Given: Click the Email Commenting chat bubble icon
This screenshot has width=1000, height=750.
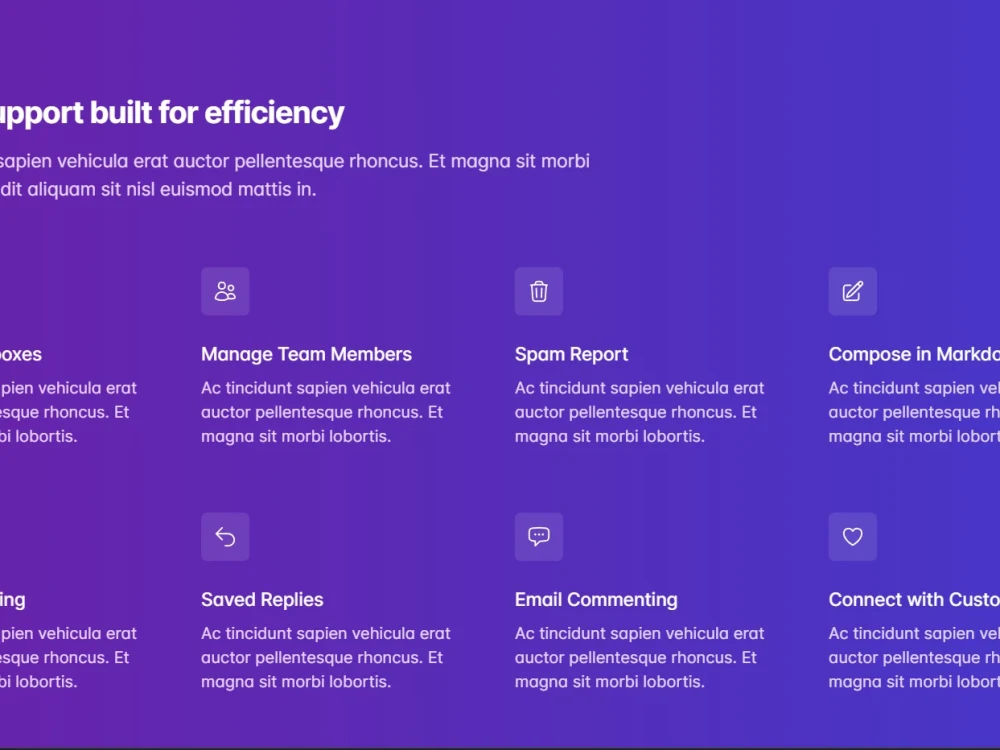Looking at the screenshot, I should click(539, 537).
